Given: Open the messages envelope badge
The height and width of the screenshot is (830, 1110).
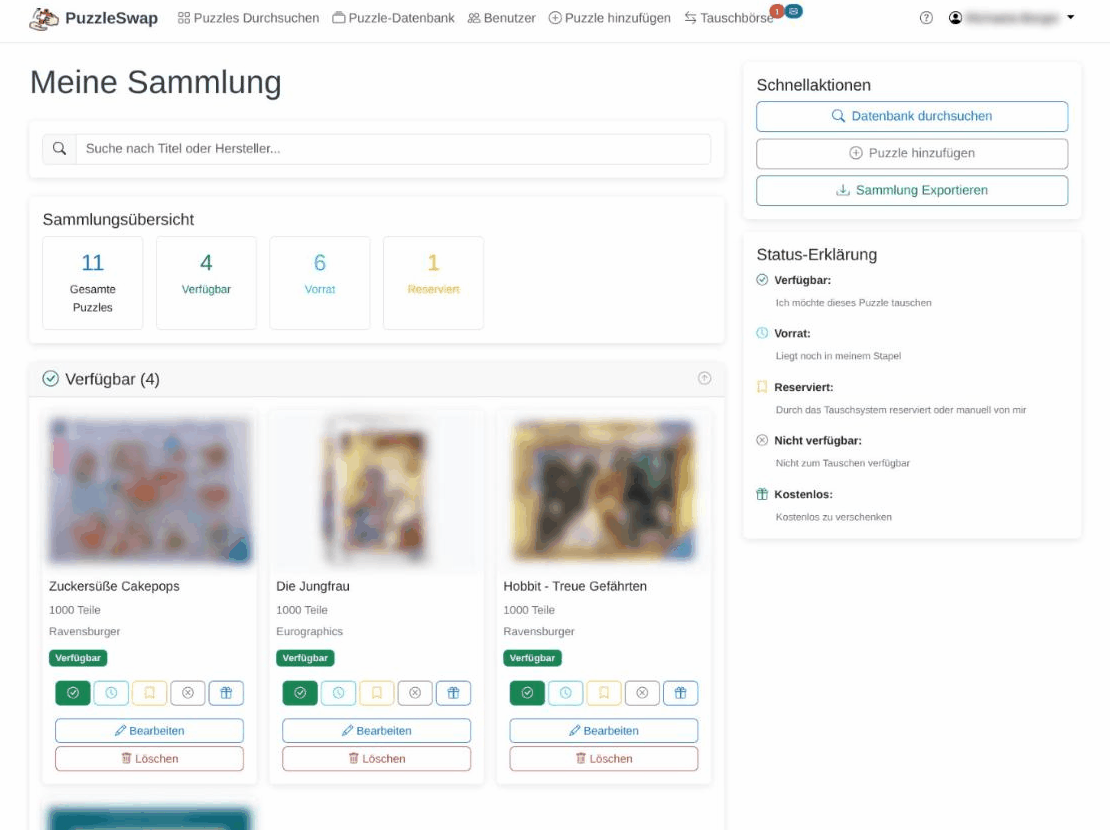Looking at the screenshot, I should [793, 11].
